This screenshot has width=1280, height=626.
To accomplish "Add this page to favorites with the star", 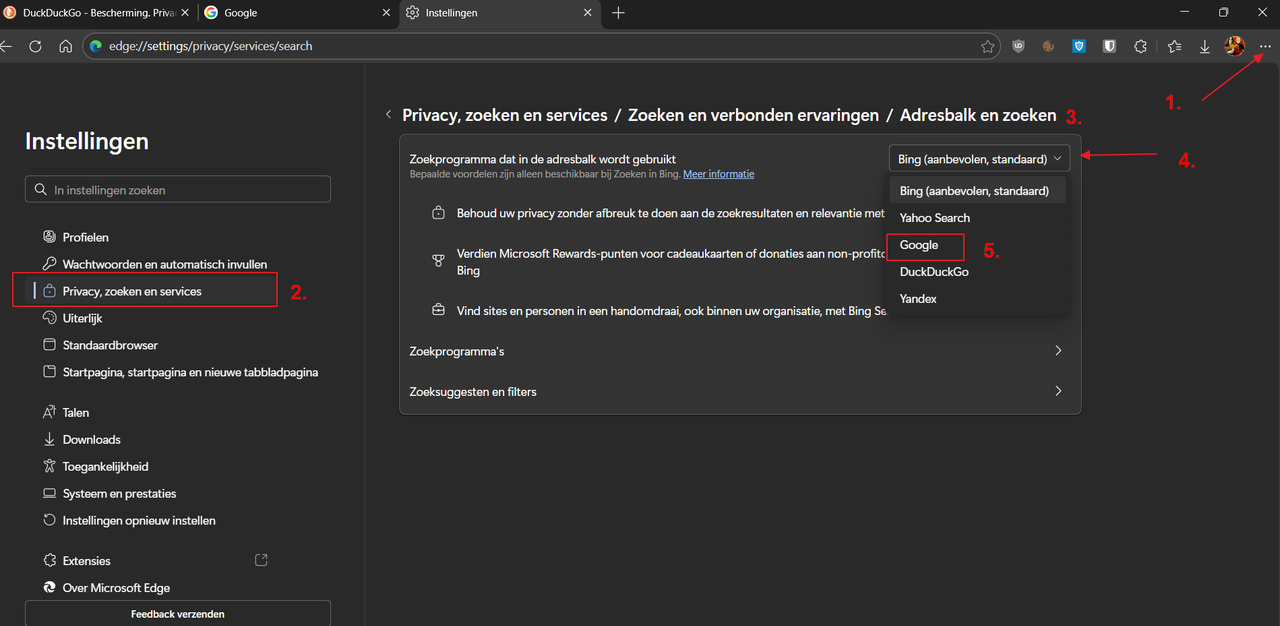I will pyautogui.click(x=988, y=46).
